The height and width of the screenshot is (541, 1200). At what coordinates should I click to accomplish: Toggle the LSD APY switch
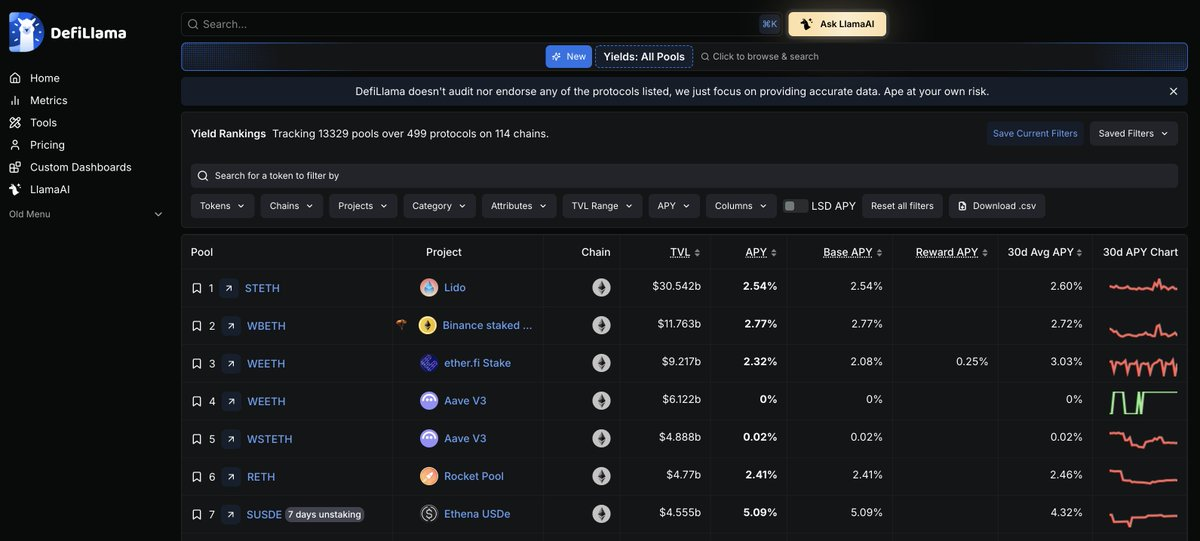pyautogui.click(x=796, y=206)
